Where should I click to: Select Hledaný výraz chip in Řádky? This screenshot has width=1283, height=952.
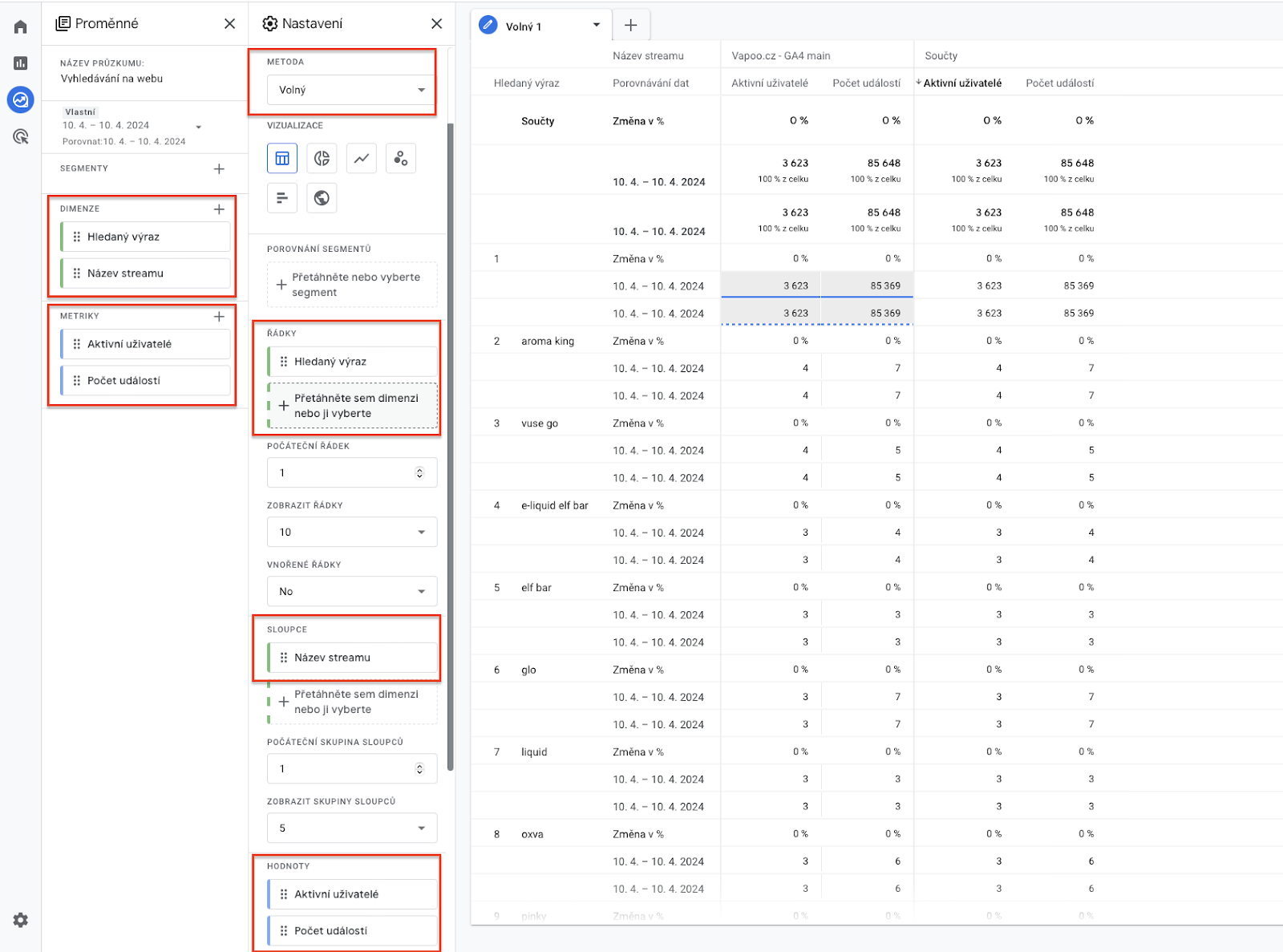pos(352,362)
